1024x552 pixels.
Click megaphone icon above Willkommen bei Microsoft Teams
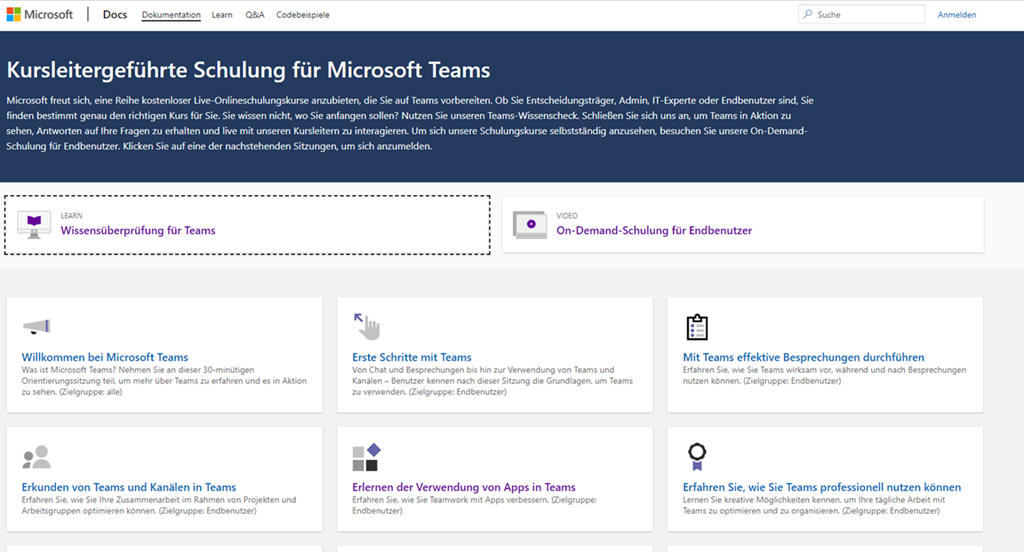click(37, 326)
